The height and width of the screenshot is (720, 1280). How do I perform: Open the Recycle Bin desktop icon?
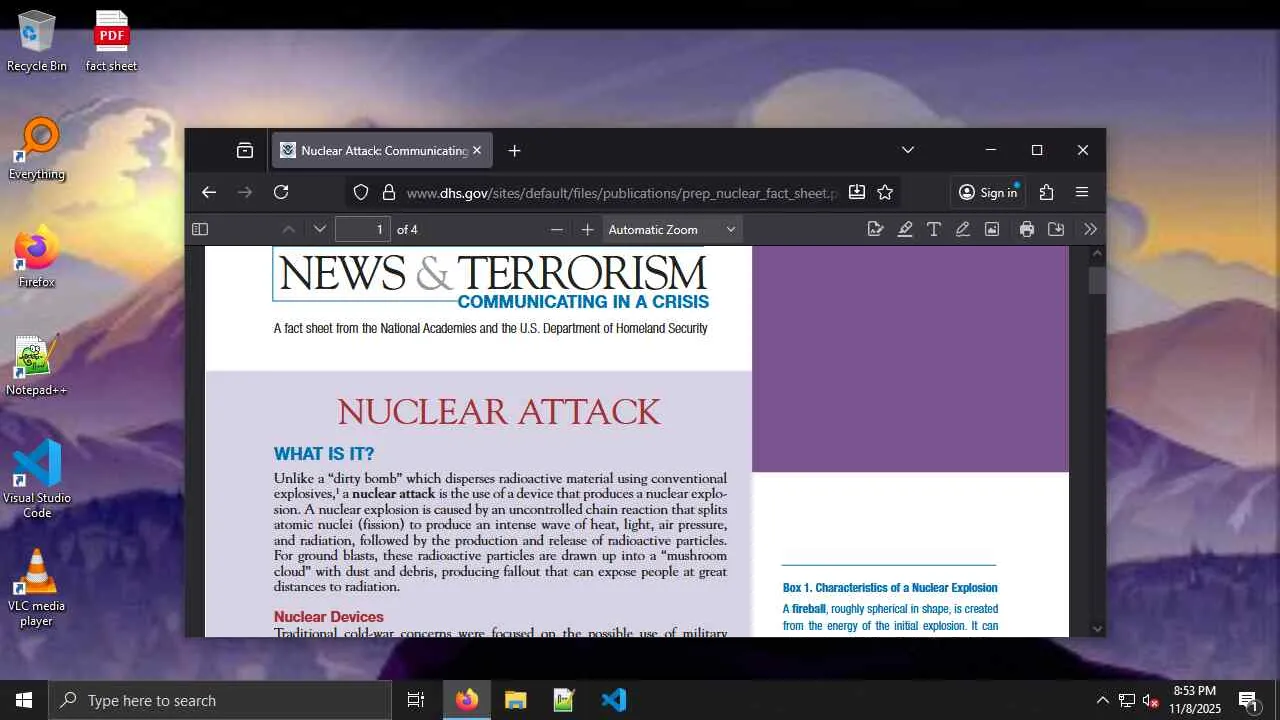tap(37, 41)
